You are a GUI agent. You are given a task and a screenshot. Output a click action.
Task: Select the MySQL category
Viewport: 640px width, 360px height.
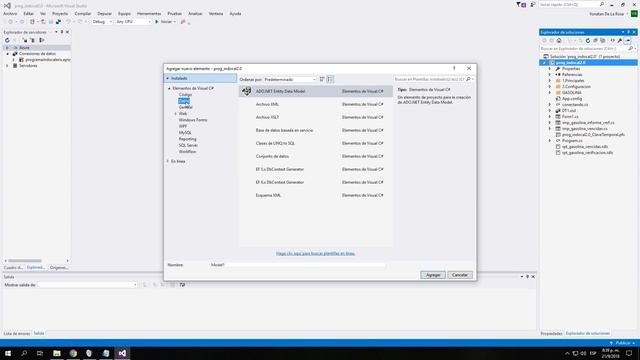click(185, 133)
